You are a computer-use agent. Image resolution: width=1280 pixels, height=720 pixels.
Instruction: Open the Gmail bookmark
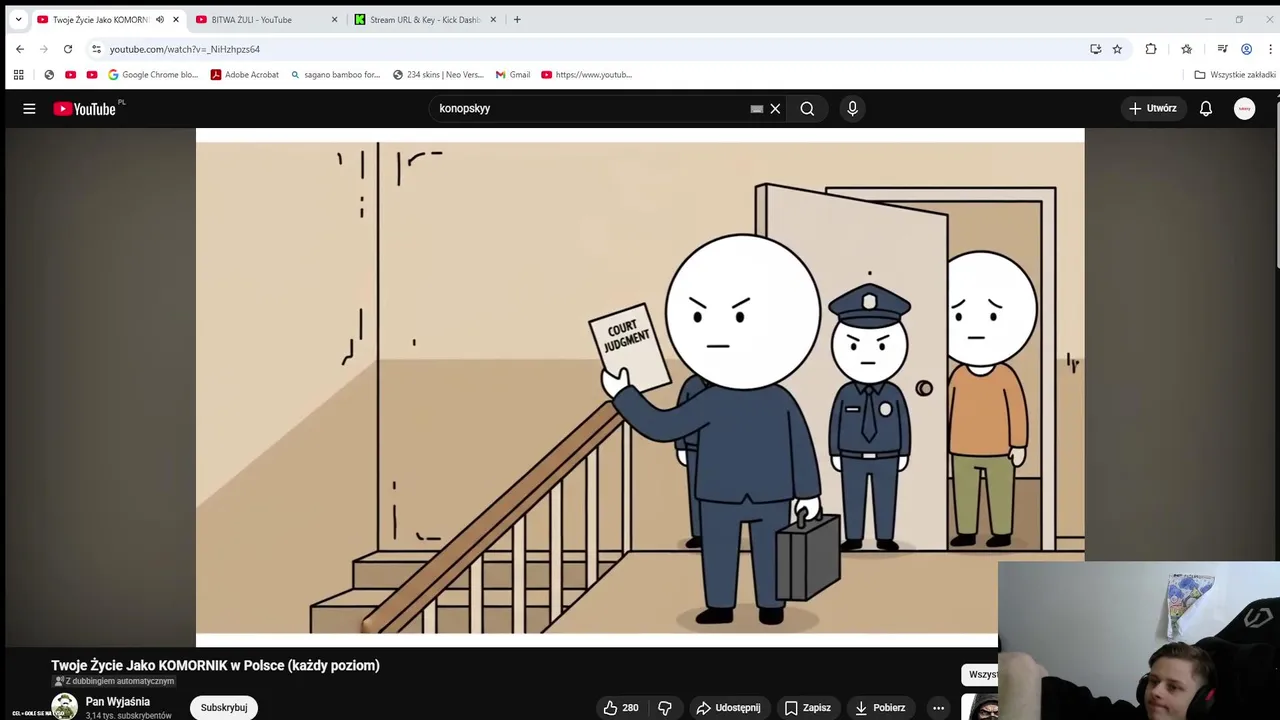512,74
